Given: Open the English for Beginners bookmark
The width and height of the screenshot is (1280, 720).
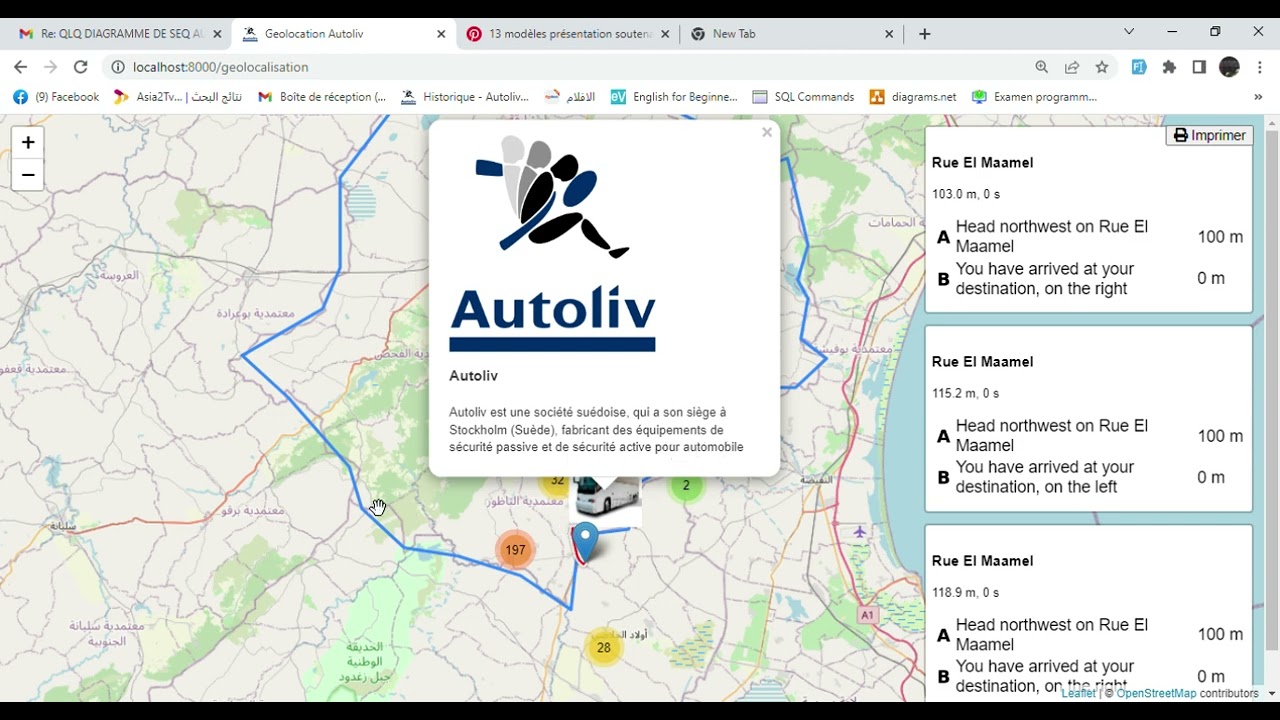Looking at the screenshot, I should [674, 97].
